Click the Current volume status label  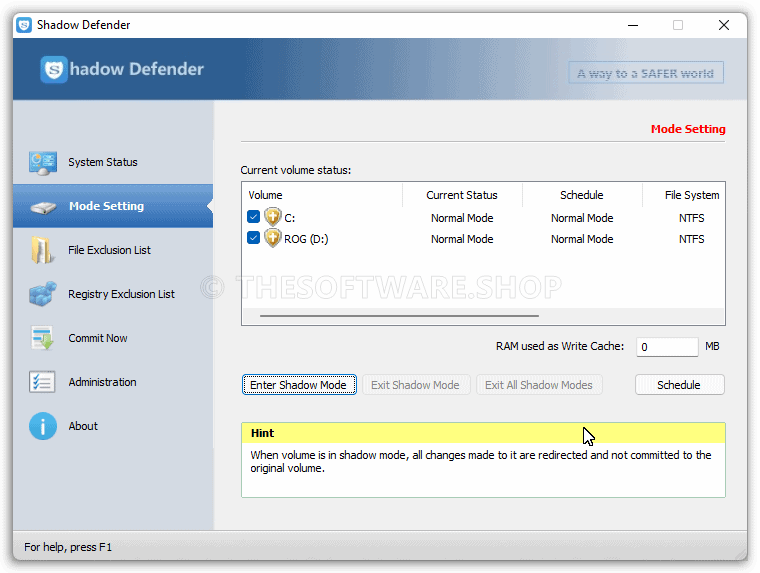click(296, 170)
